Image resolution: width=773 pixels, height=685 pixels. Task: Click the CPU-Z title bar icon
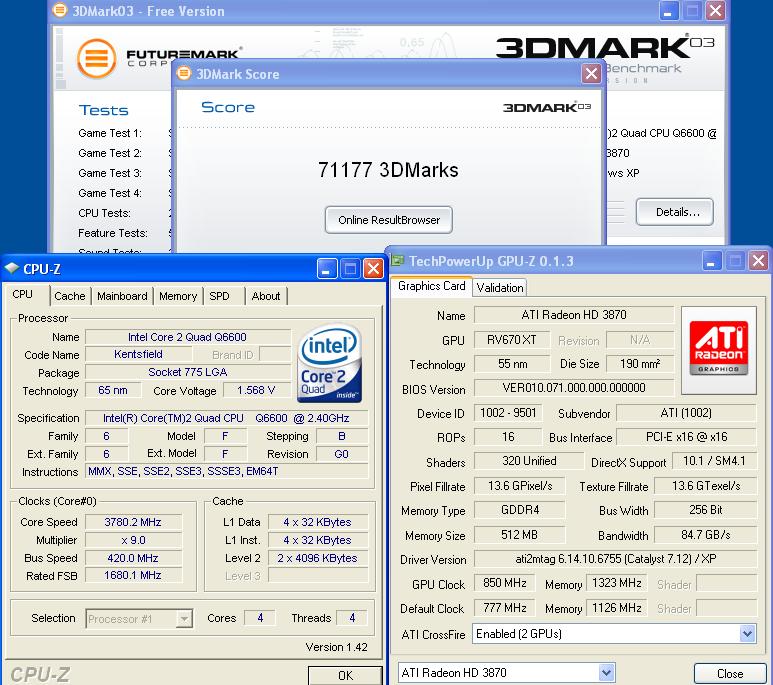point(11,268)
